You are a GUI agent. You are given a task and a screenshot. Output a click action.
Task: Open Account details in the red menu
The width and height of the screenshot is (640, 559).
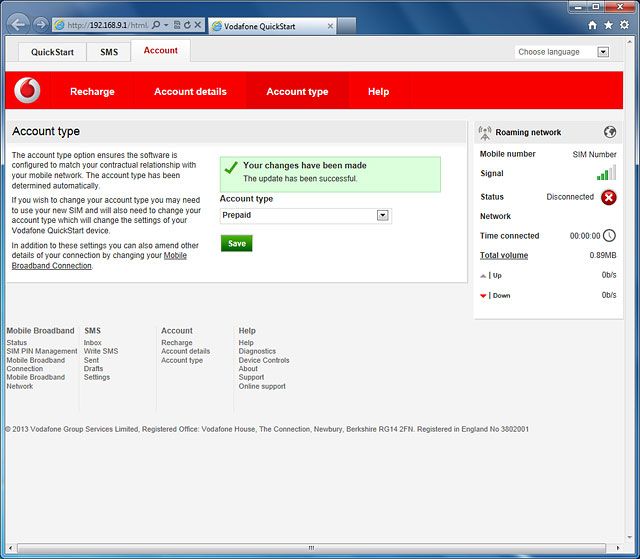pyautogui.click(x=190, y=91)
